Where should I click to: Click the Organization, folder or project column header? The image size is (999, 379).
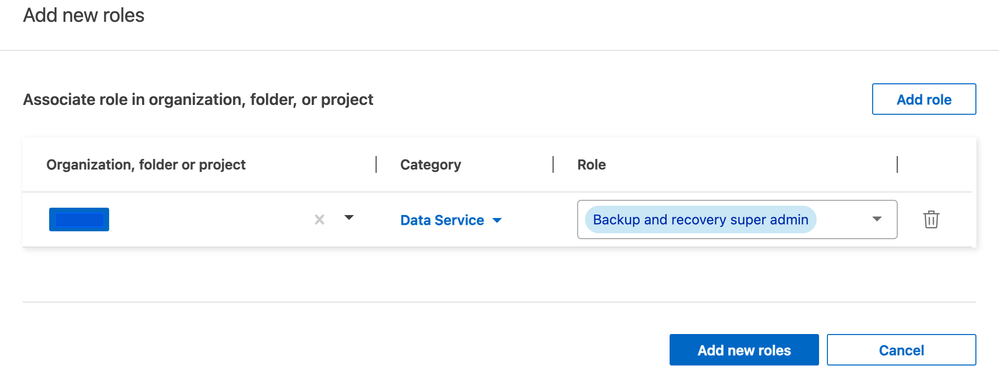146,165
